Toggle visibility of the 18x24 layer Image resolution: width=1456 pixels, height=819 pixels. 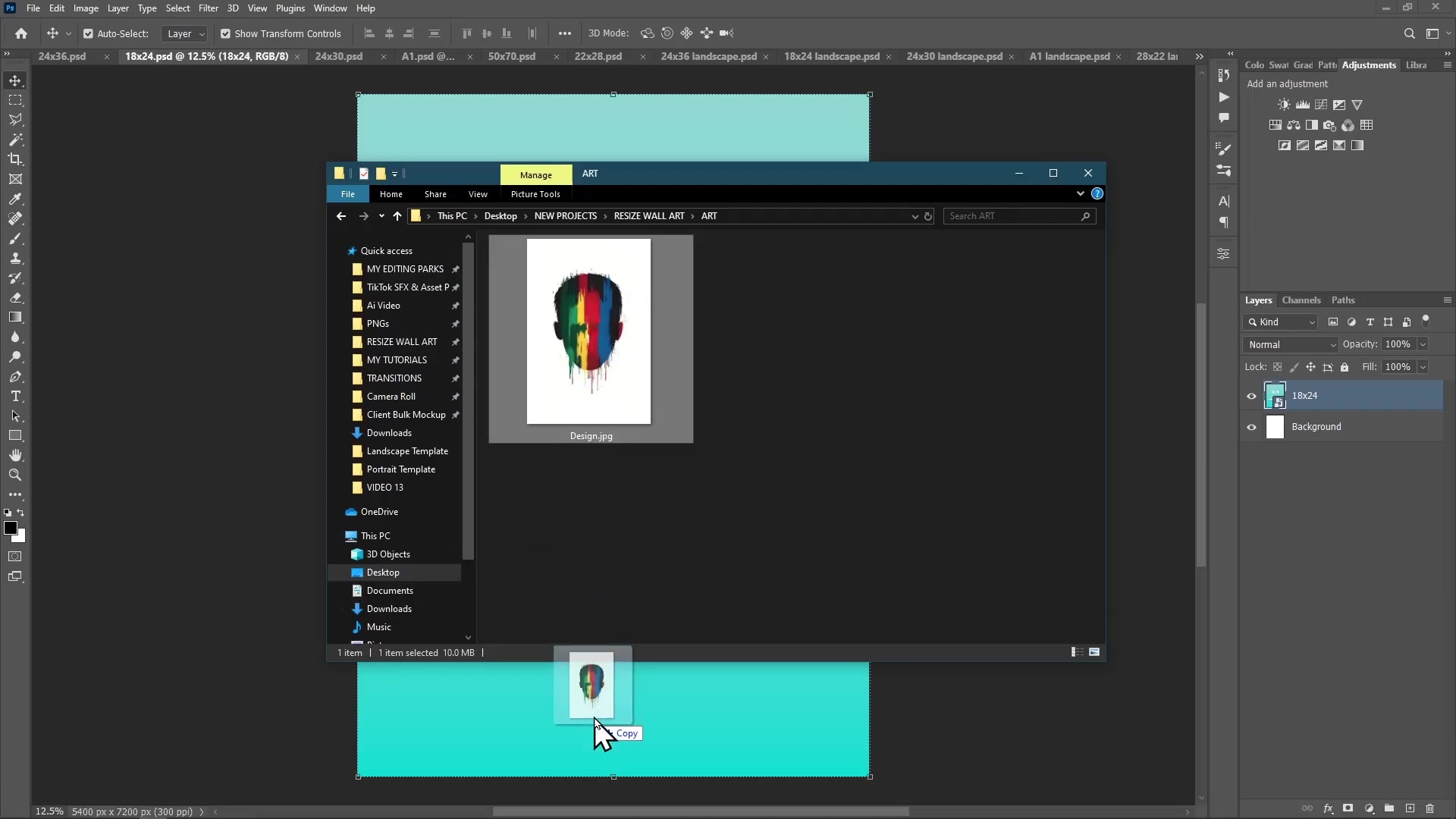coord(1251,395)
